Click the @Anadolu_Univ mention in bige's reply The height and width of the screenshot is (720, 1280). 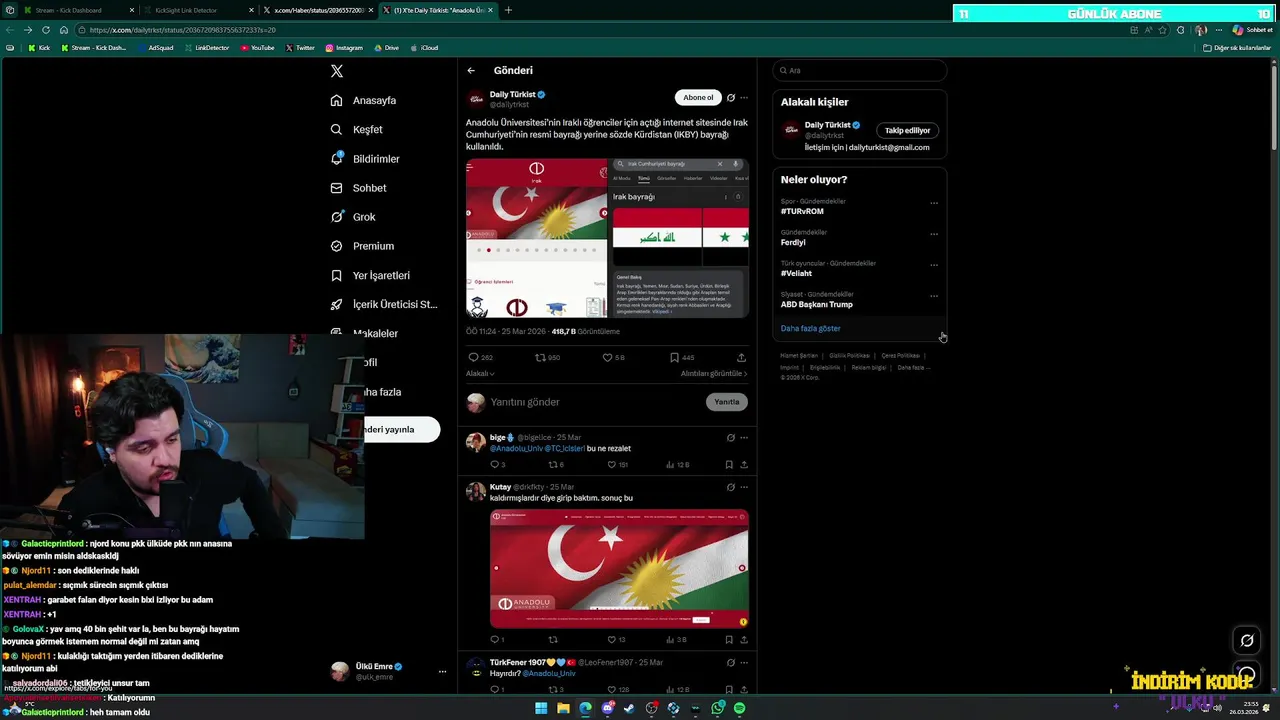coord(516,448)
